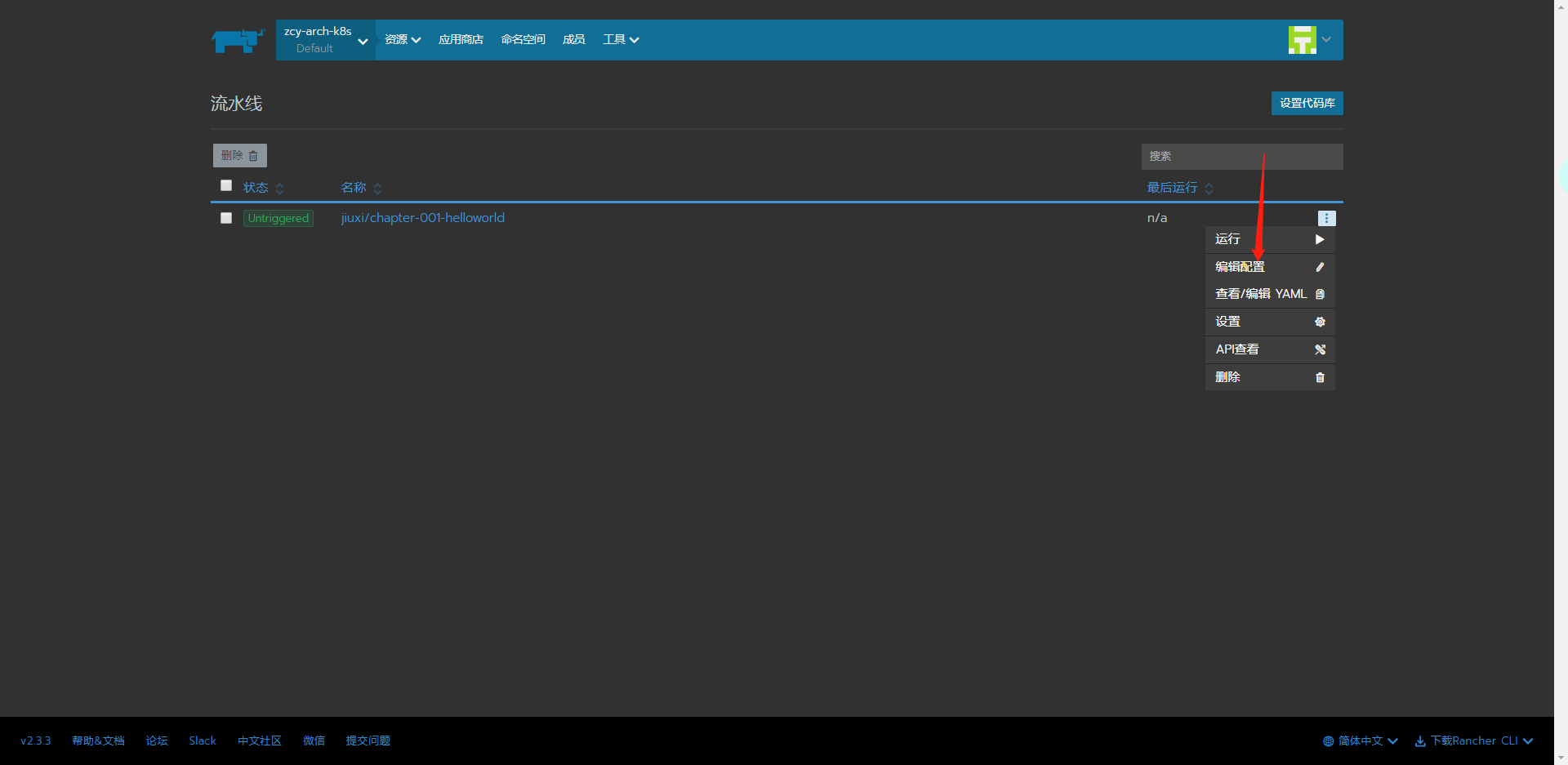Sort by 名称 column arrows
The height and width of the screenshot is (765, 1568).
point(377,189)
